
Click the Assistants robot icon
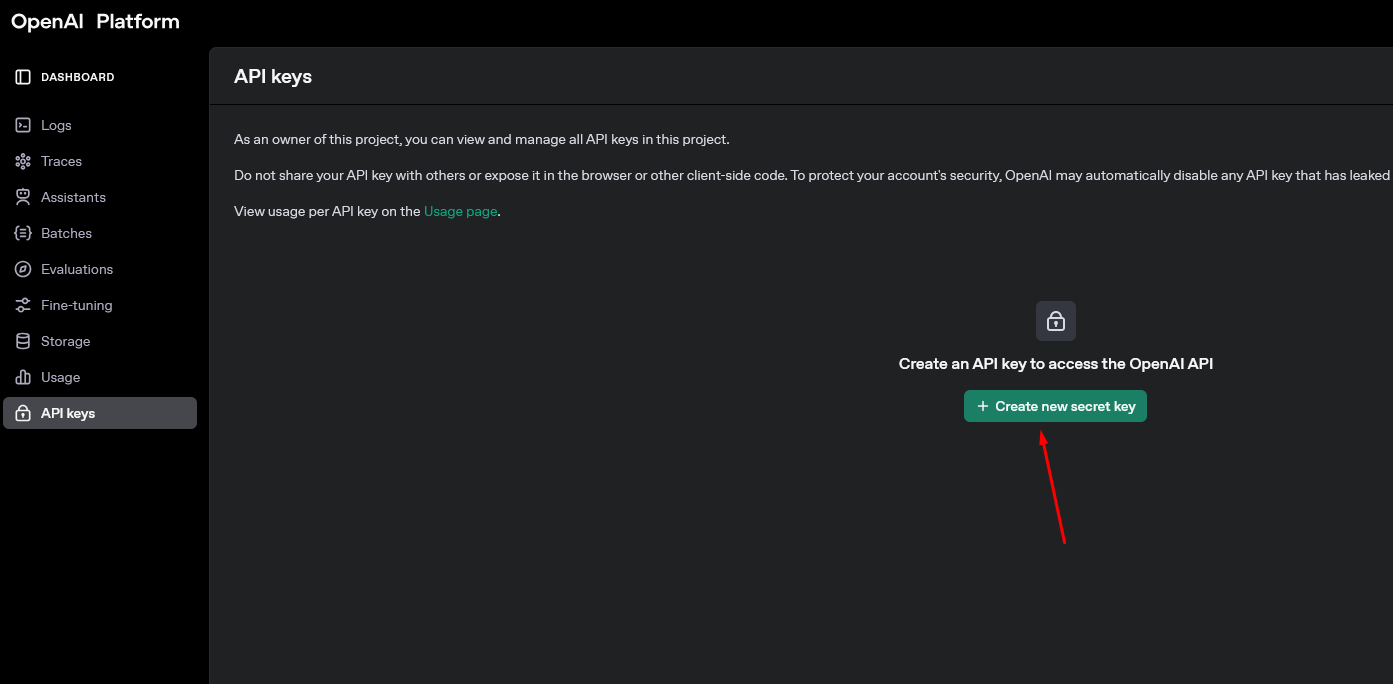(23, 197)
